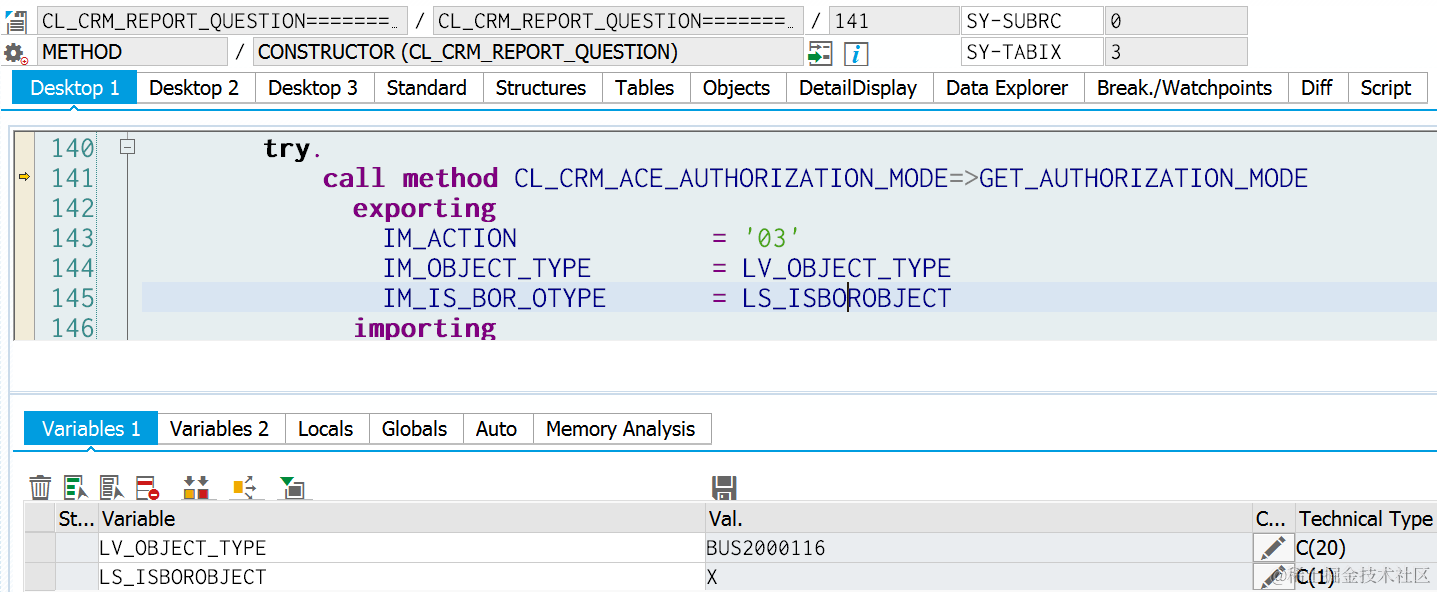The width and height of the screenshot is (1437, 592).
Task: Click the St... column header
Action: point(76,518)
